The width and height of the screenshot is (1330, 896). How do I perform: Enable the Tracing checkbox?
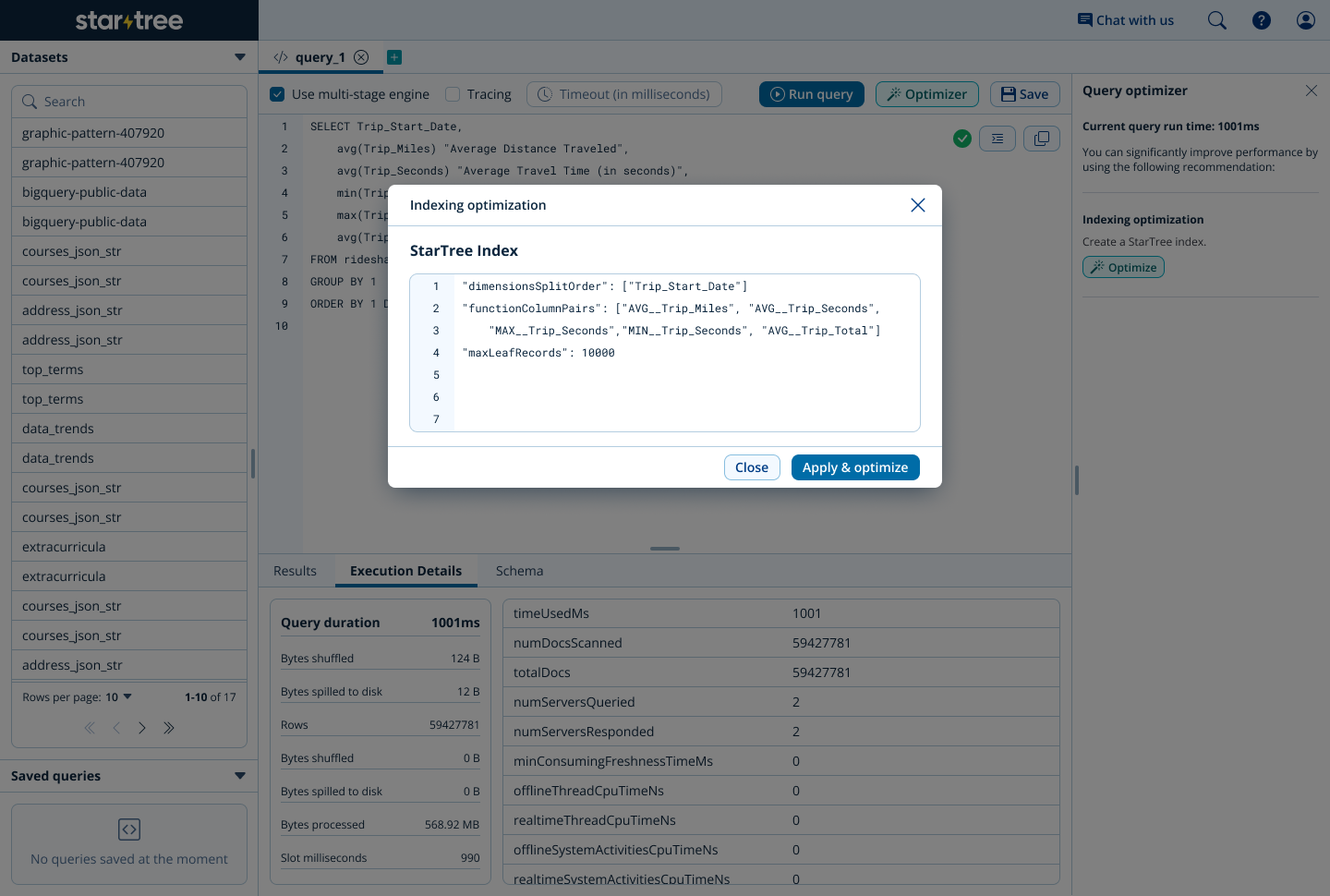click(x=453, y=94)
